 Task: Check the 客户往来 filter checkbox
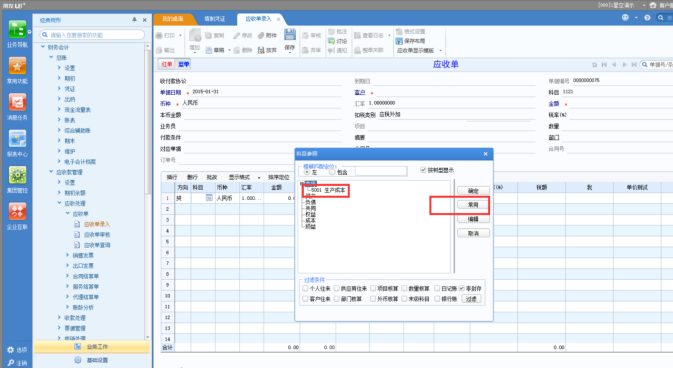[305, 299]
